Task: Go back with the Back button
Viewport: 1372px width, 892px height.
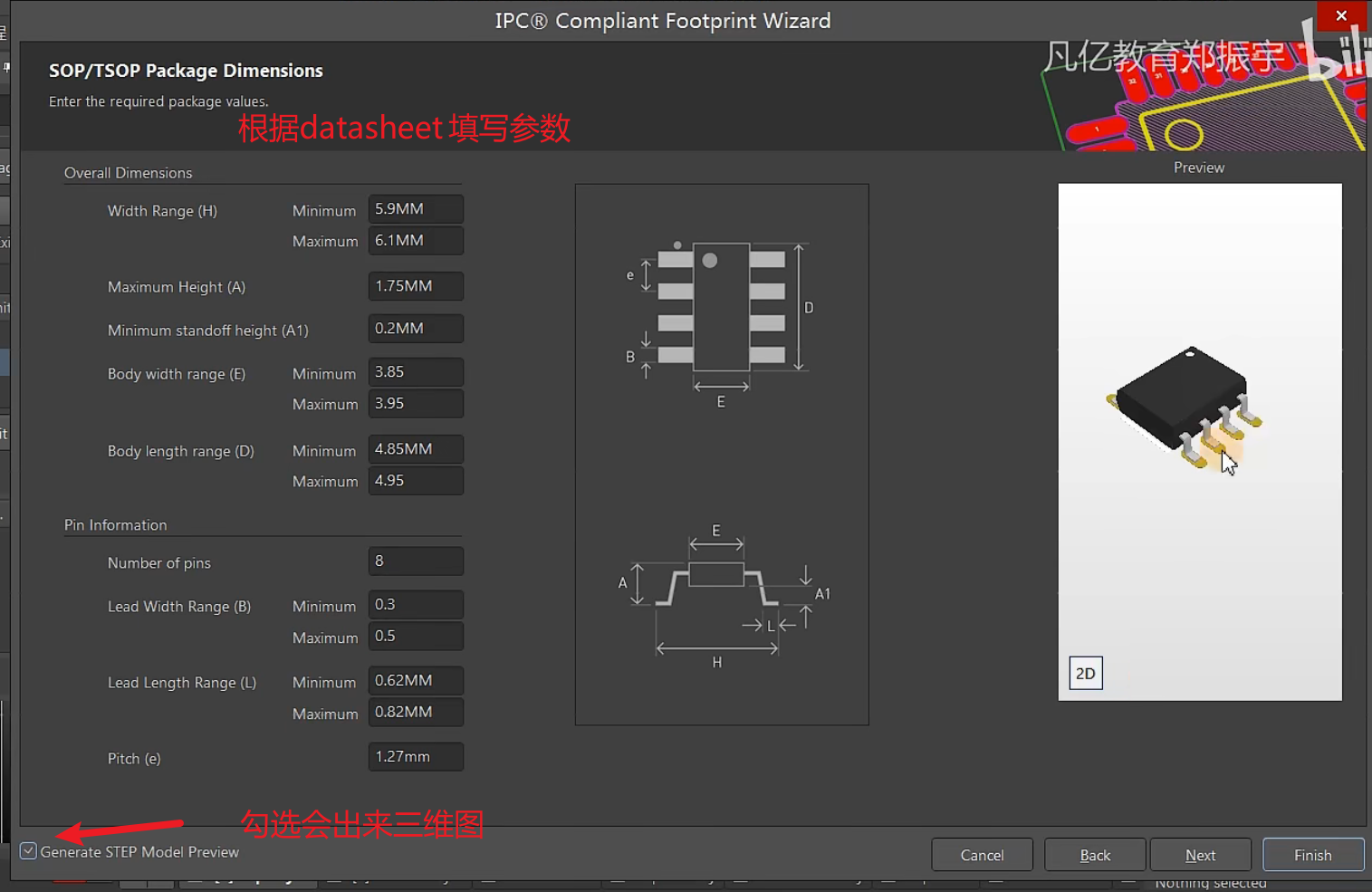Action: pyautogui.click(x=1095, y=854)
